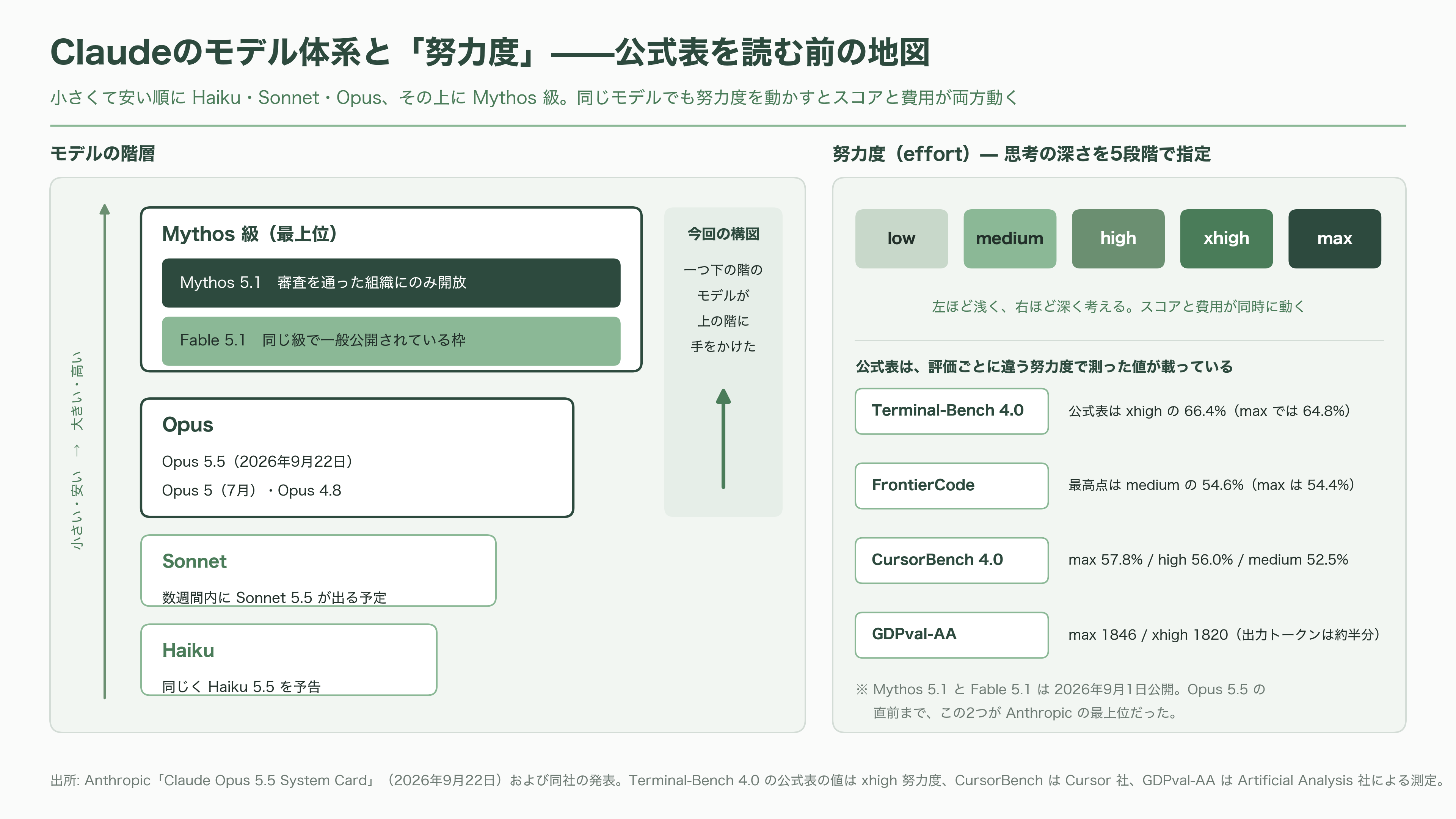Click the 'モデルが' text line
1456x819 pixels.
[x=723, y=295]
